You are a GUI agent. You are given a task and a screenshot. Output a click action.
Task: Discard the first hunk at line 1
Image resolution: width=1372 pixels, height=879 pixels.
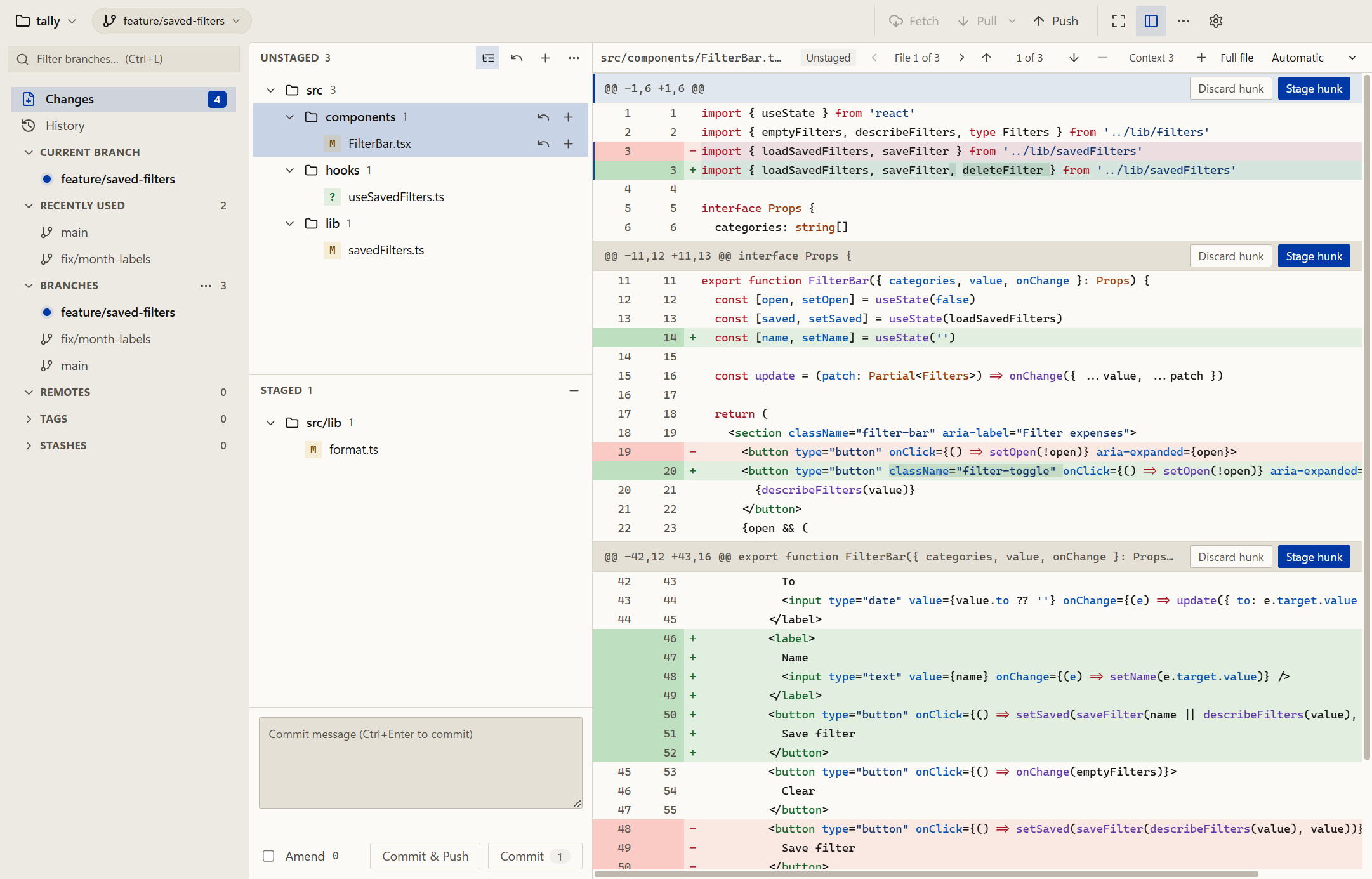pyautogui.click(x=1230, y=89)
